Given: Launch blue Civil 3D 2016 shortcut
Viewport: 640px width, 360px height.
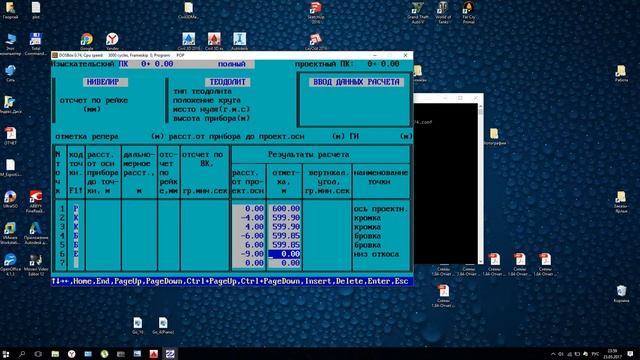Looking at the screenshot, I should [x=189, y=40].
